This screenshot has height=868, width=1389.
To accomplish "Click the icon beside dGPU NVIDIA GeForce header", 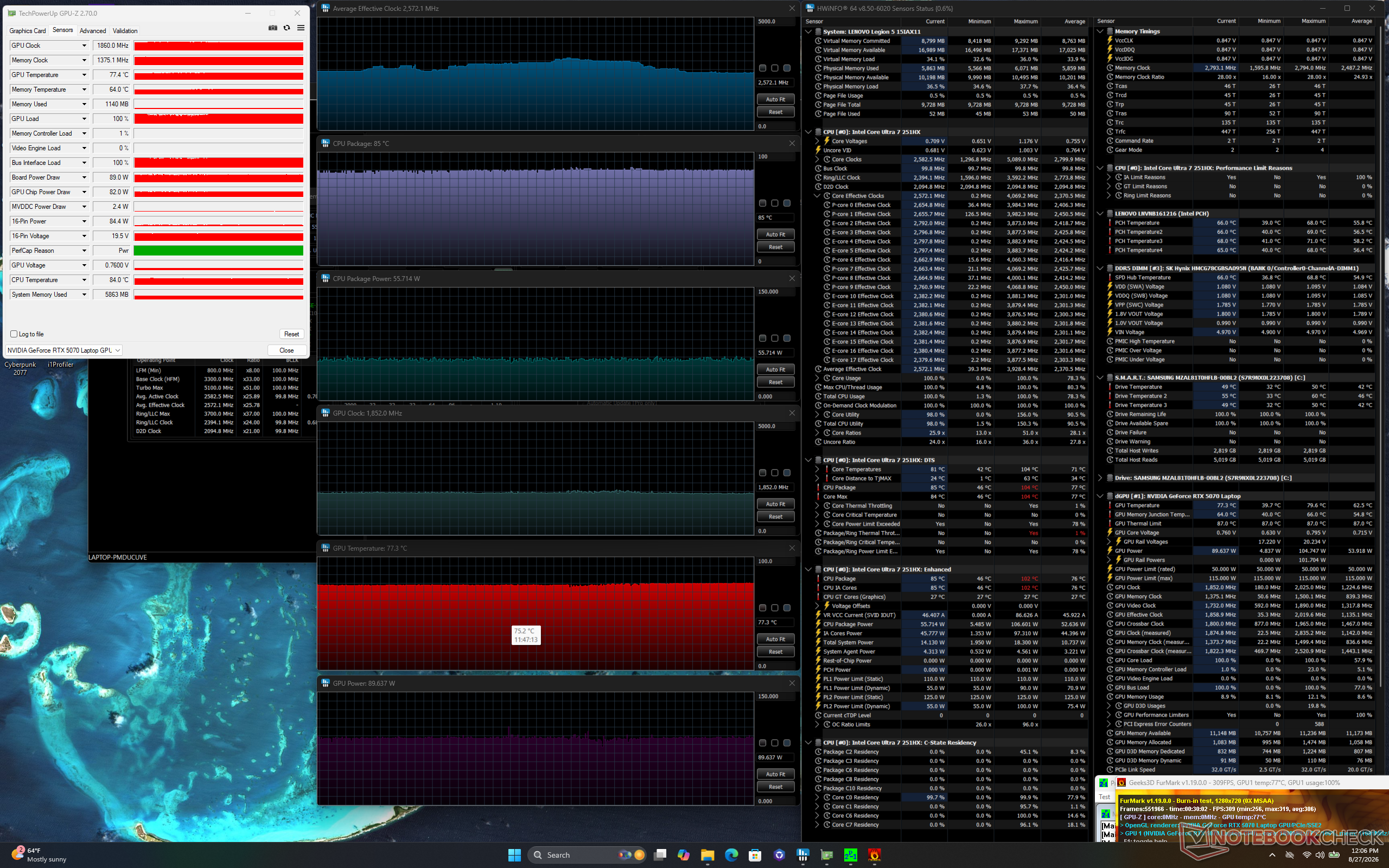I will (x=1109, y=496).
